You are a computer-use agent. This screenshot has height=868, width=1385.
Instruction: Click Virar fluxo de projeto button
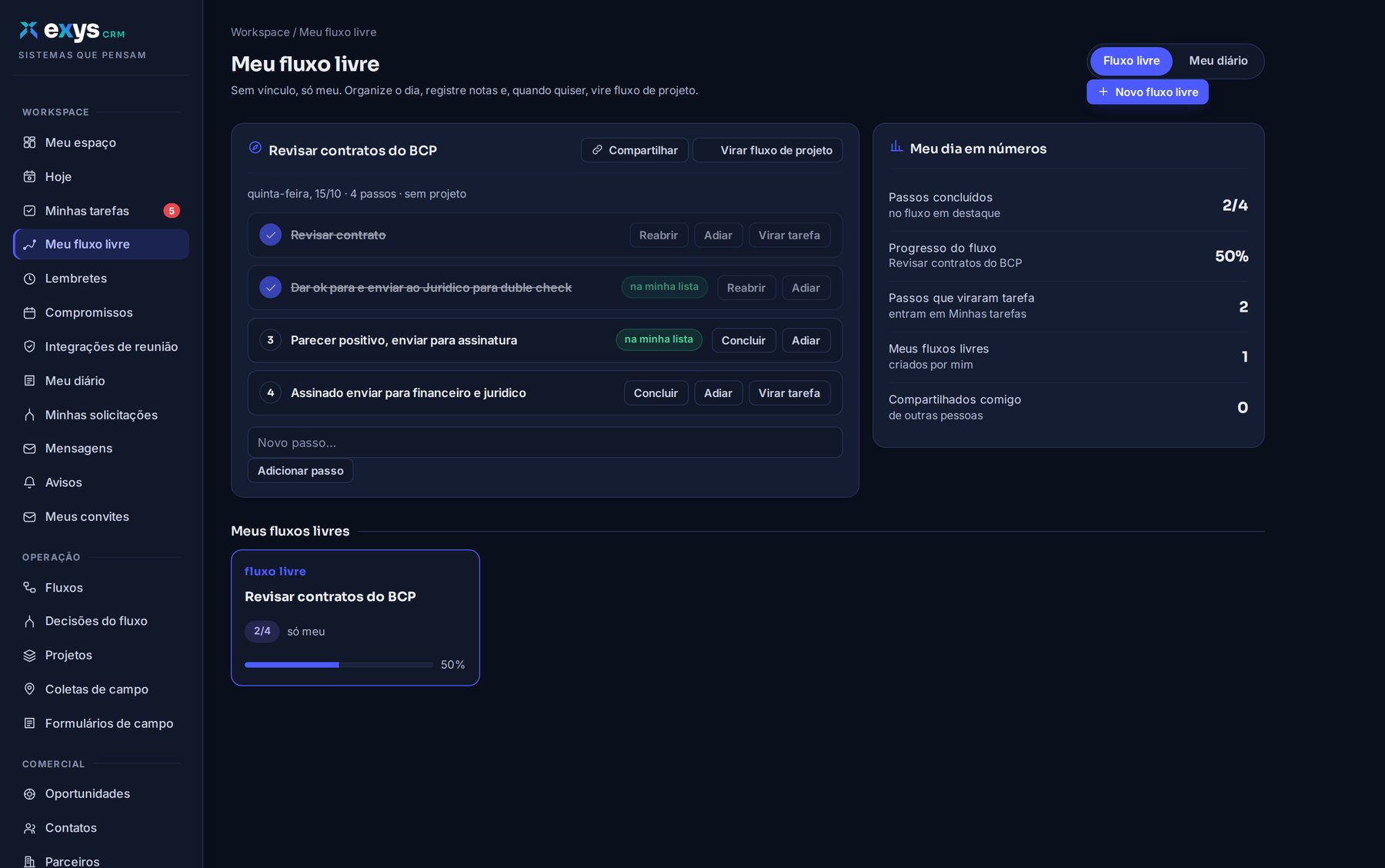[767, 150]
